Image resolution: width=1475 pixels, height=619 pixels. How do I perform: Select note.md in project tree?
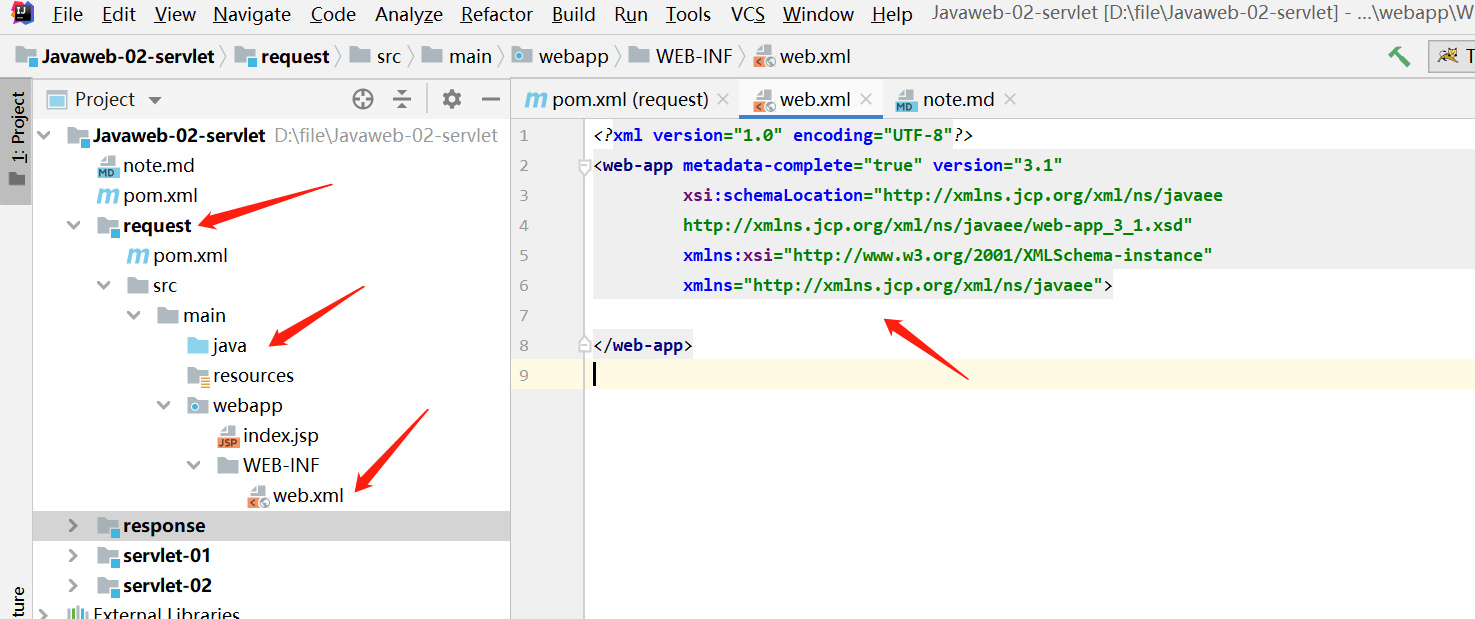click(145, 165)
